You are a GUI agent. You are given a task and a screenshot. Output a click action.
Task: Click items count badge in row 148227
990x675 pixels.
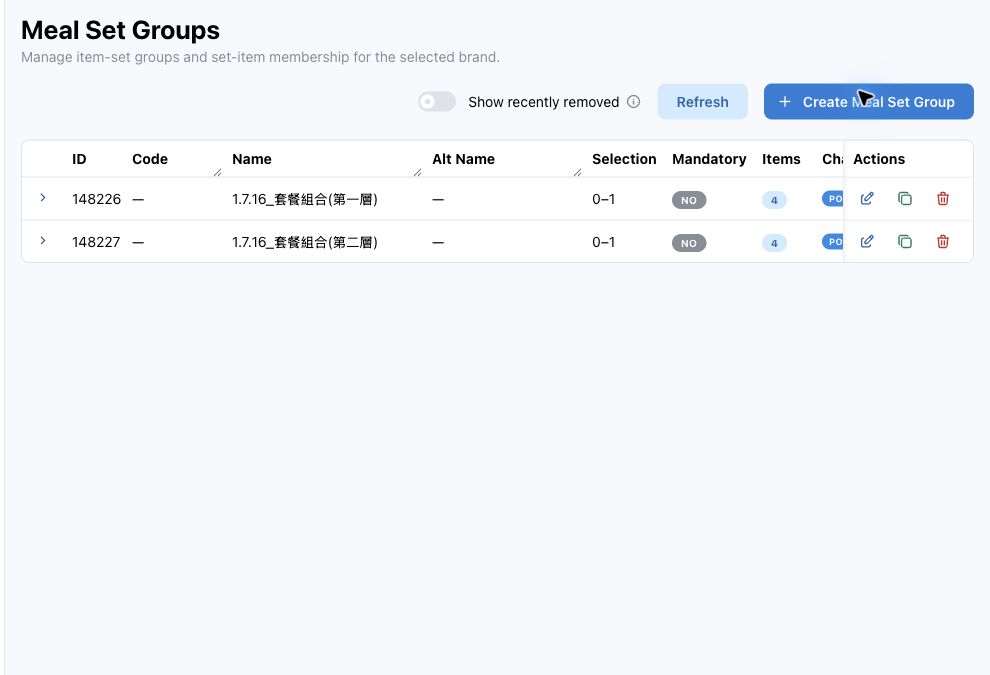[x=774, y=243]
